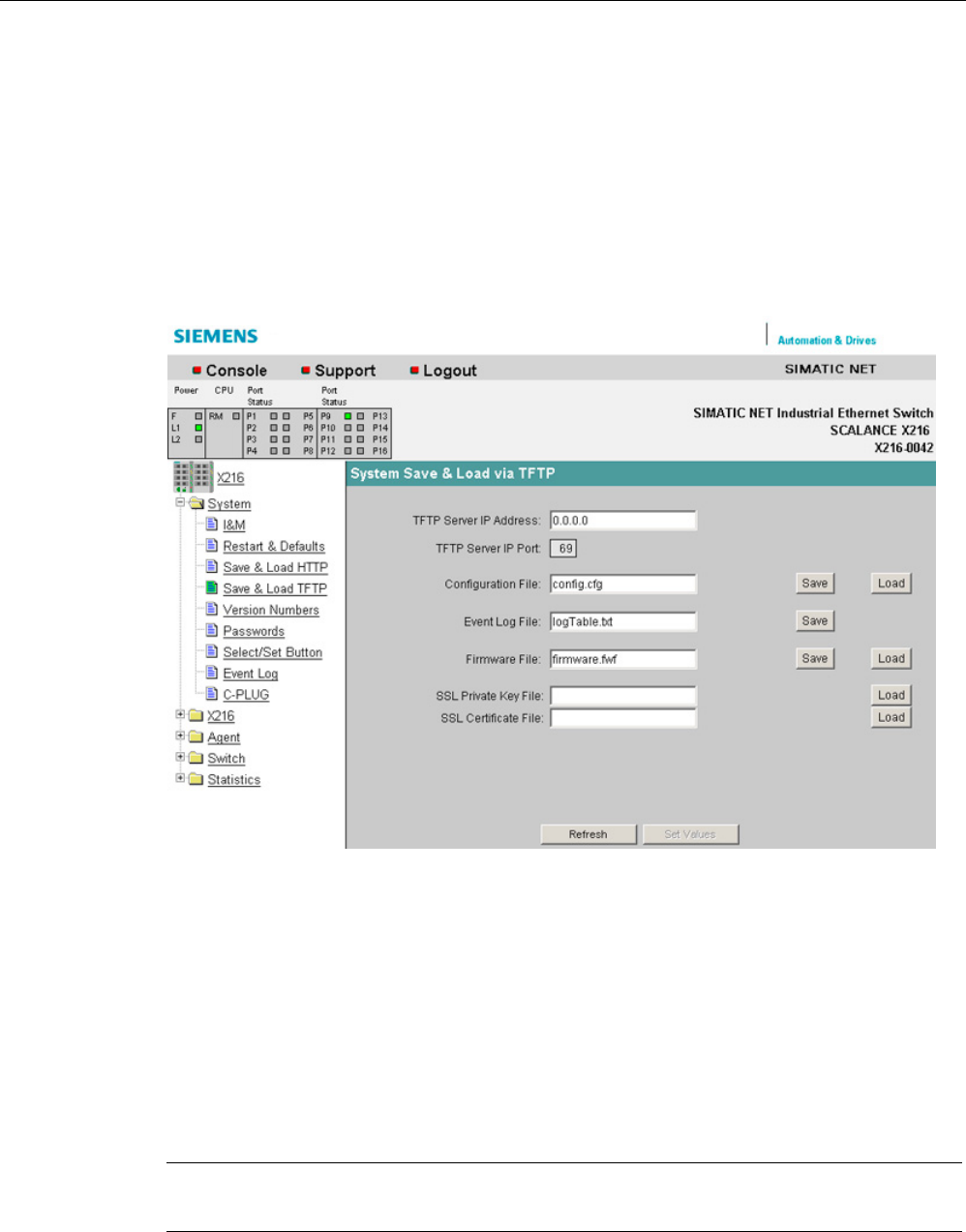Open the Switch folder link
The image size is (966, 1232).
coord(226,759)
